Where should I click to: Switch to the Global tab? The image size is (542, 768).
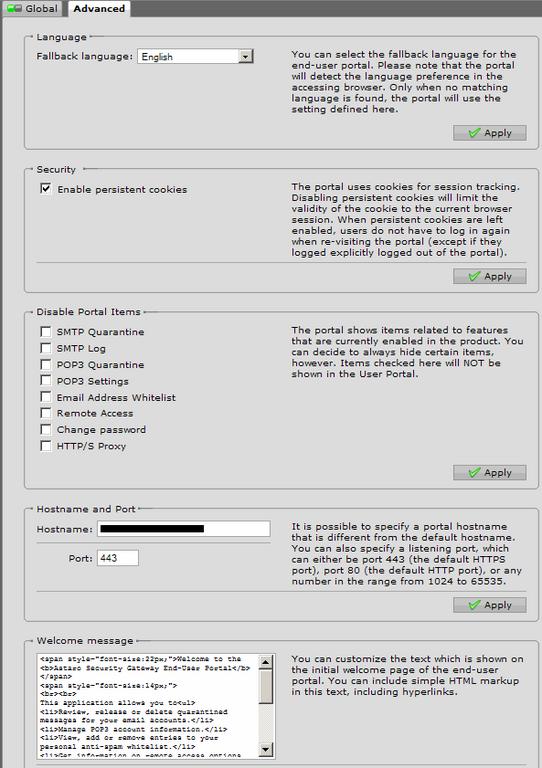tap(33, 9)
